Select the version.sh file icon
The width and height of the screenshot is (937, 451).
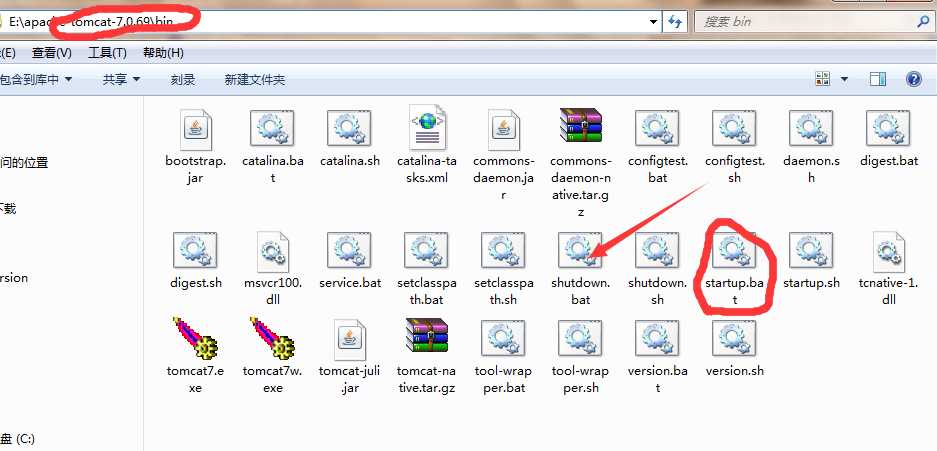[x=734, y=338]
